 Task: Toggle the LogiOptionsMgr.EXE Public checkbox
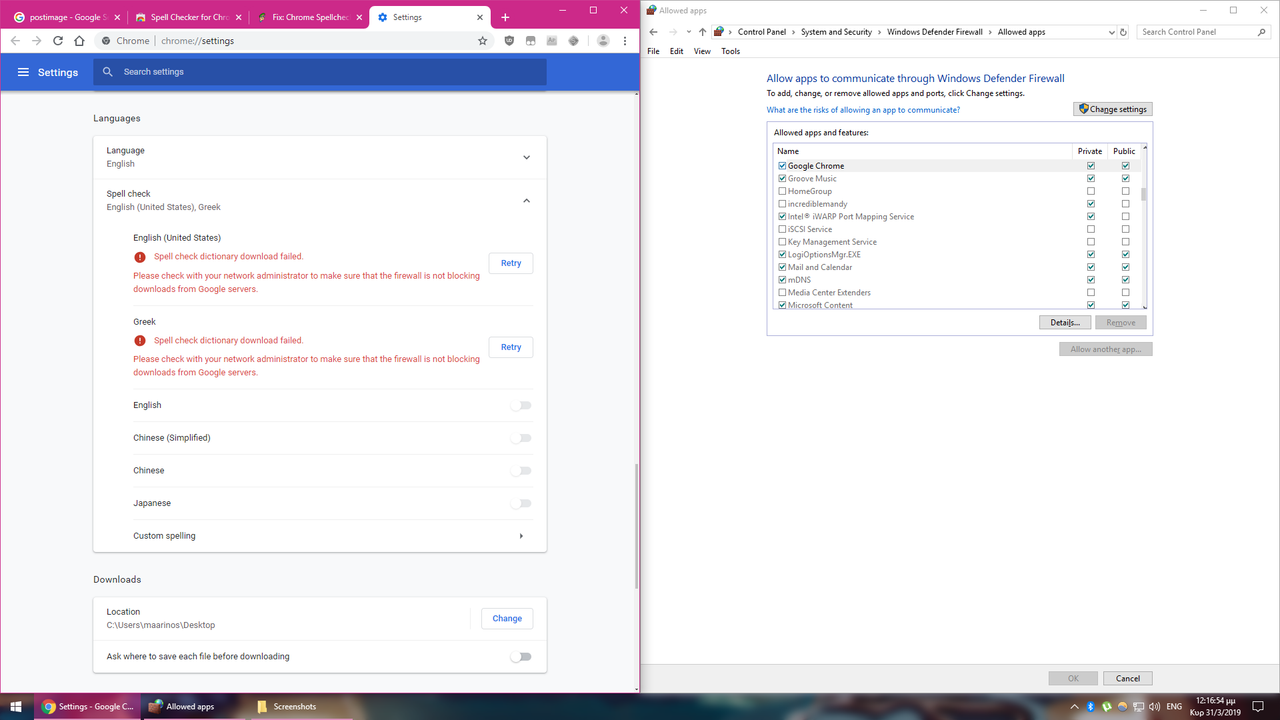tap(1125, 255)
